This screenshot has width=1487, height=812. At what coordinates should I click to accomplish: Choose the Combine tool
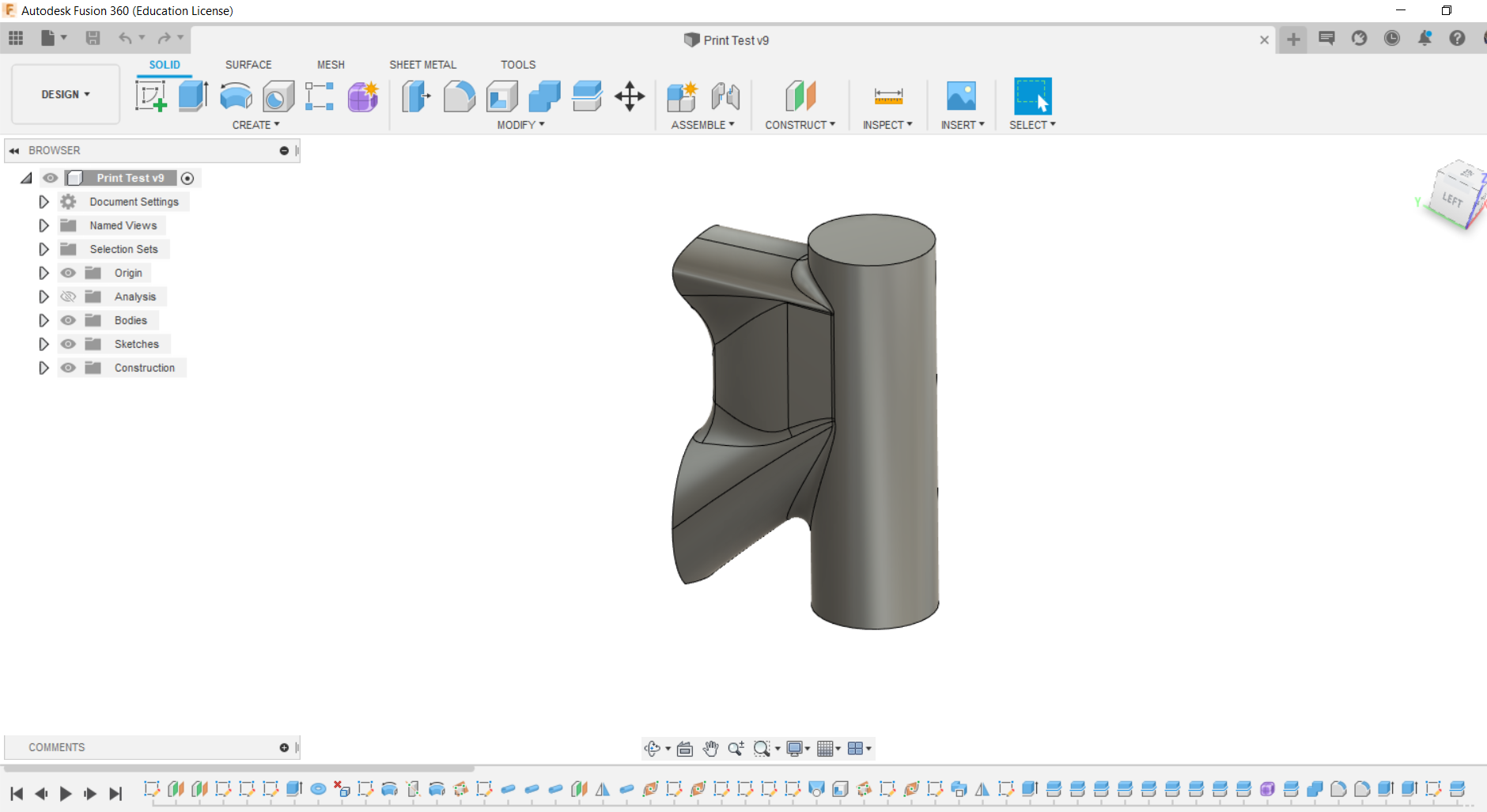544,96
